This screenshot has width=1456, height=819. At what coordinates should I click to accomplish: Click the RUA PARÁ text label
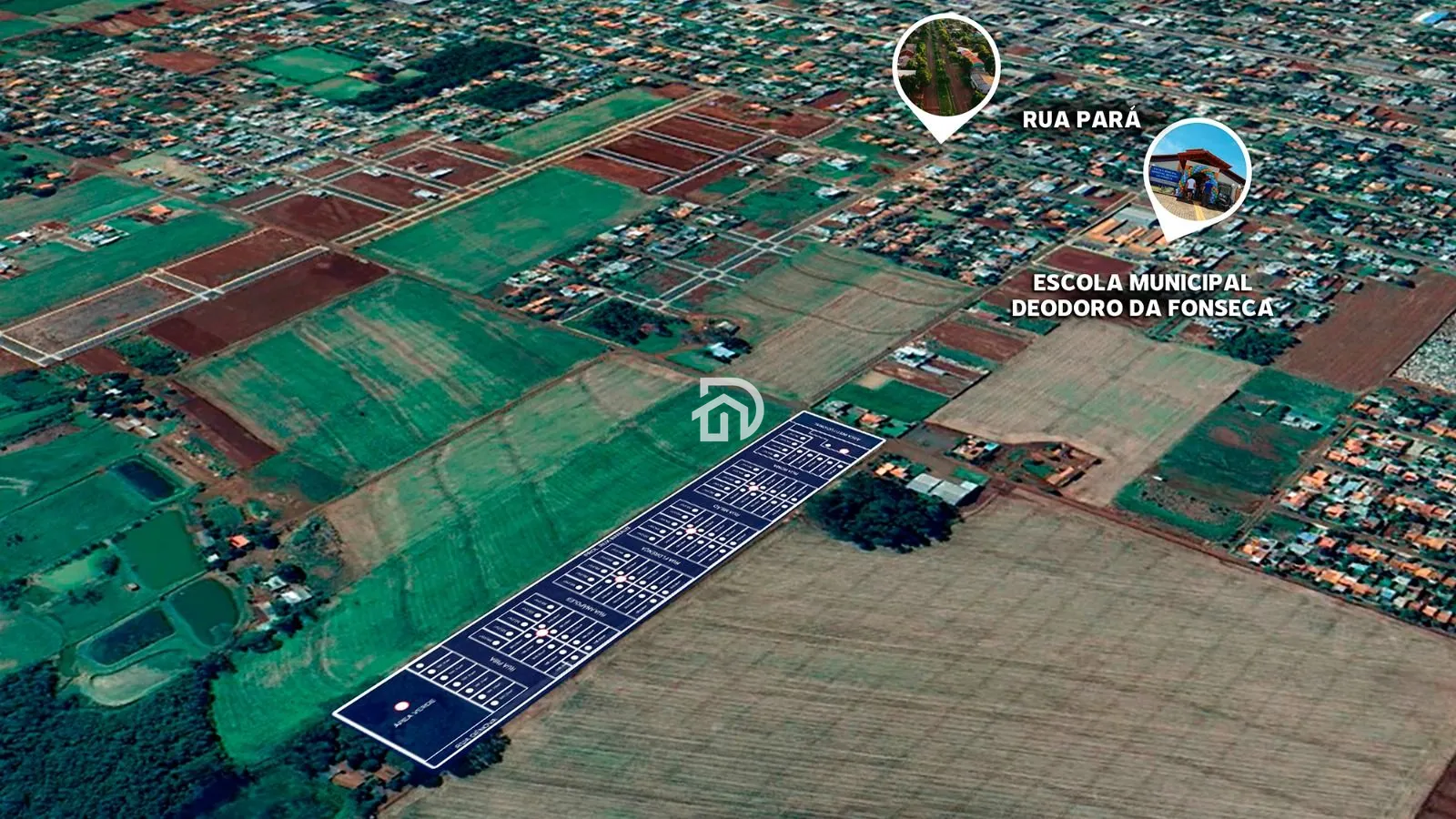(1081, 119)
